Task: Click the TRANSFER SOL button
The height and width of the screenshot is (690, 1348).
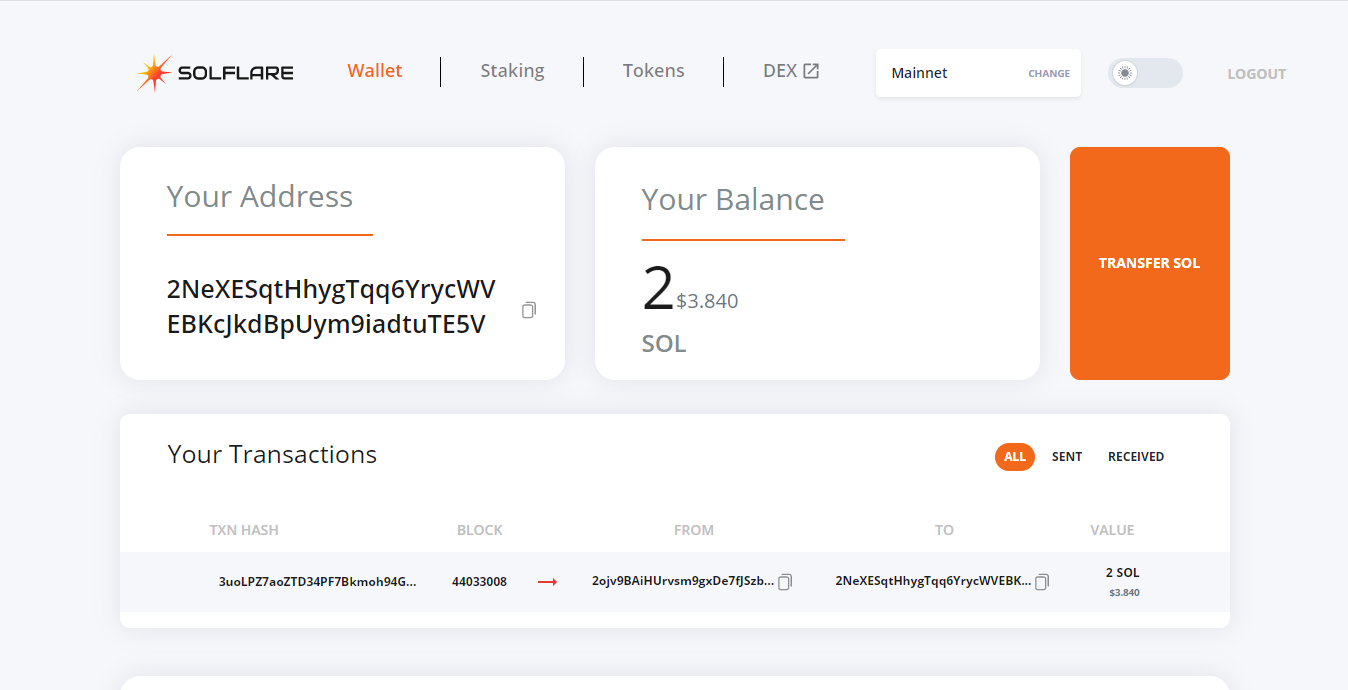Action: click(x=1150, y=263)
